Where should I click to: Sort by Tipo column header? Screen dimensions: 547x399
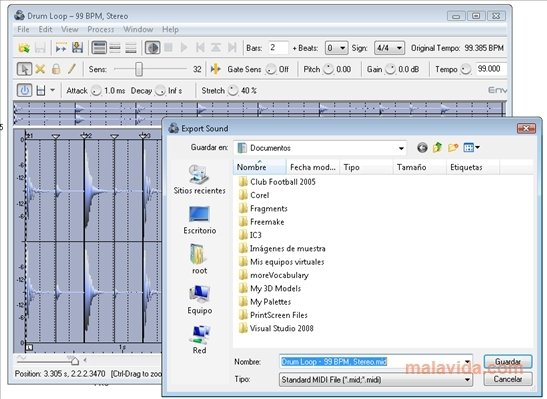point(366,167)
